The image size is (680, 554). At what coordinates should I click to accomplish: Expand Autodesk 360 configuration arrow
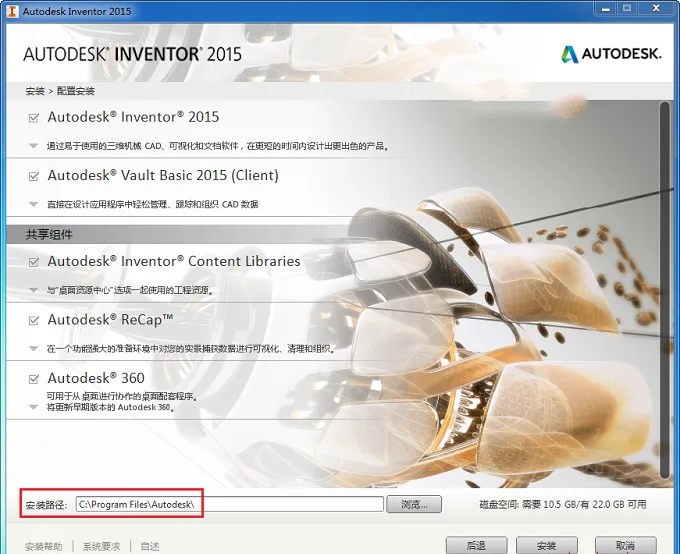coord(33,407)
